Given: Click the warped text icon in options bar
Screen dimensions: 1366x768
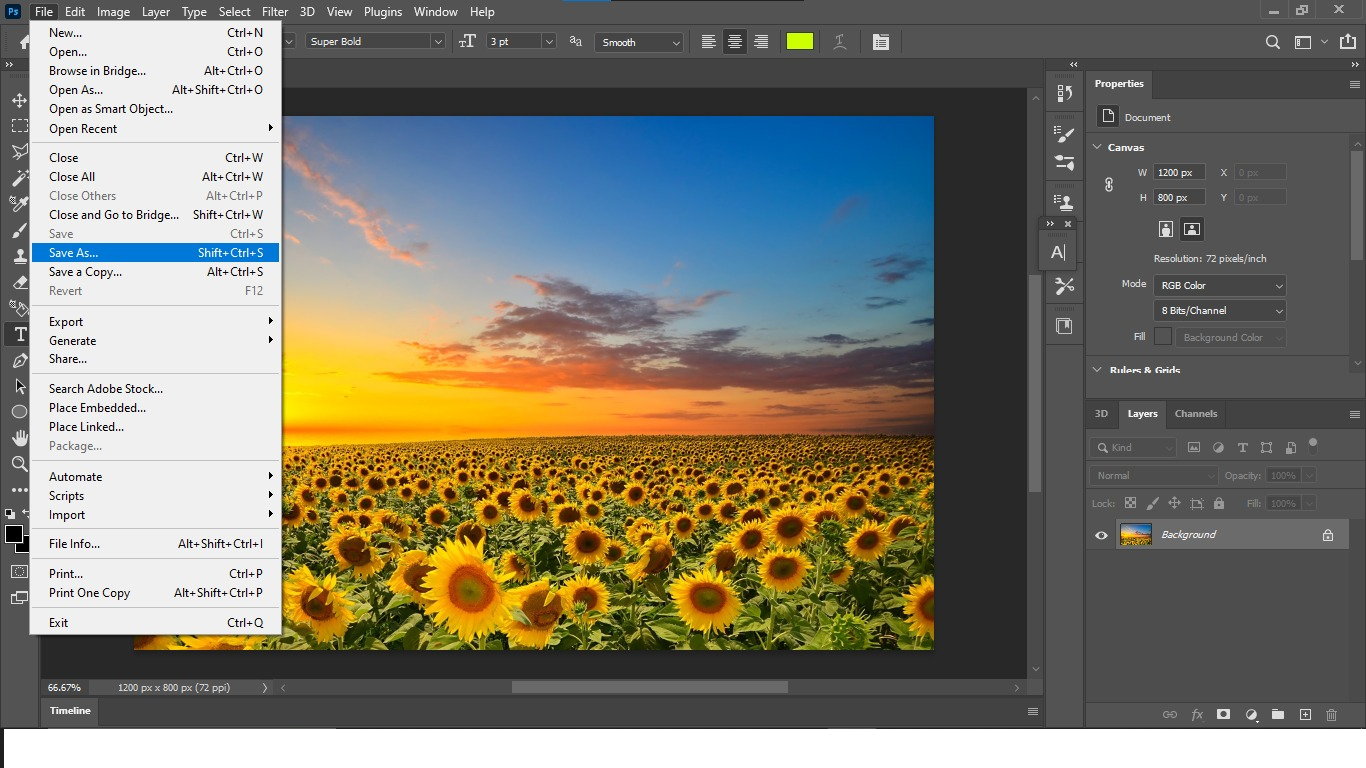Looking at the screenshot, I should pyautogui.click(x=839, y=41).
